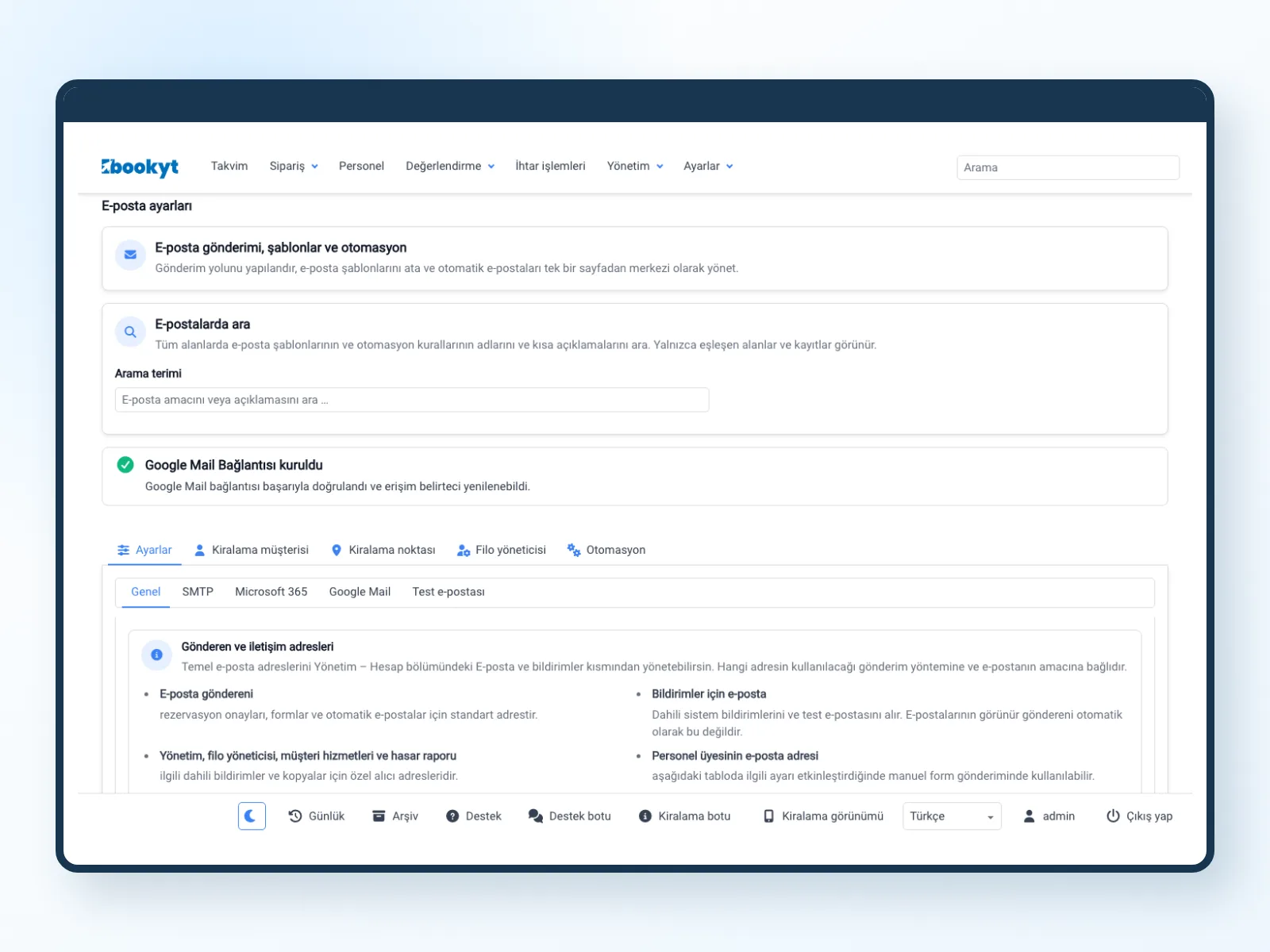Open the Sipariş dropdown menu
Viewport: 1270px width, 952px height.
coord(294,166)
